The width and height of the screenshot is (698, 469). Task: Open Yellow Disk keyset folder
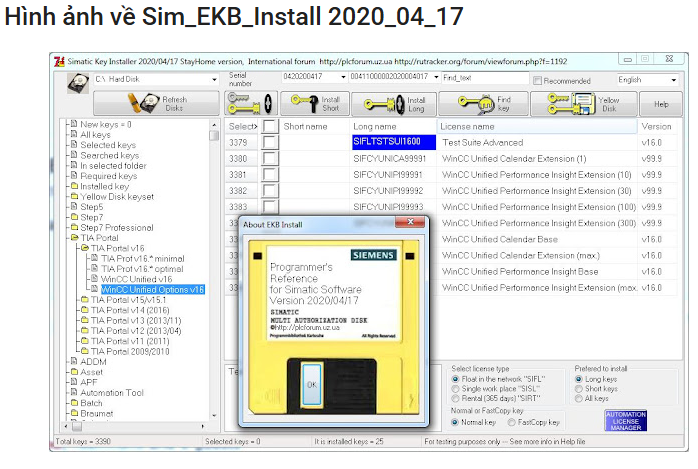click(117, 197)
